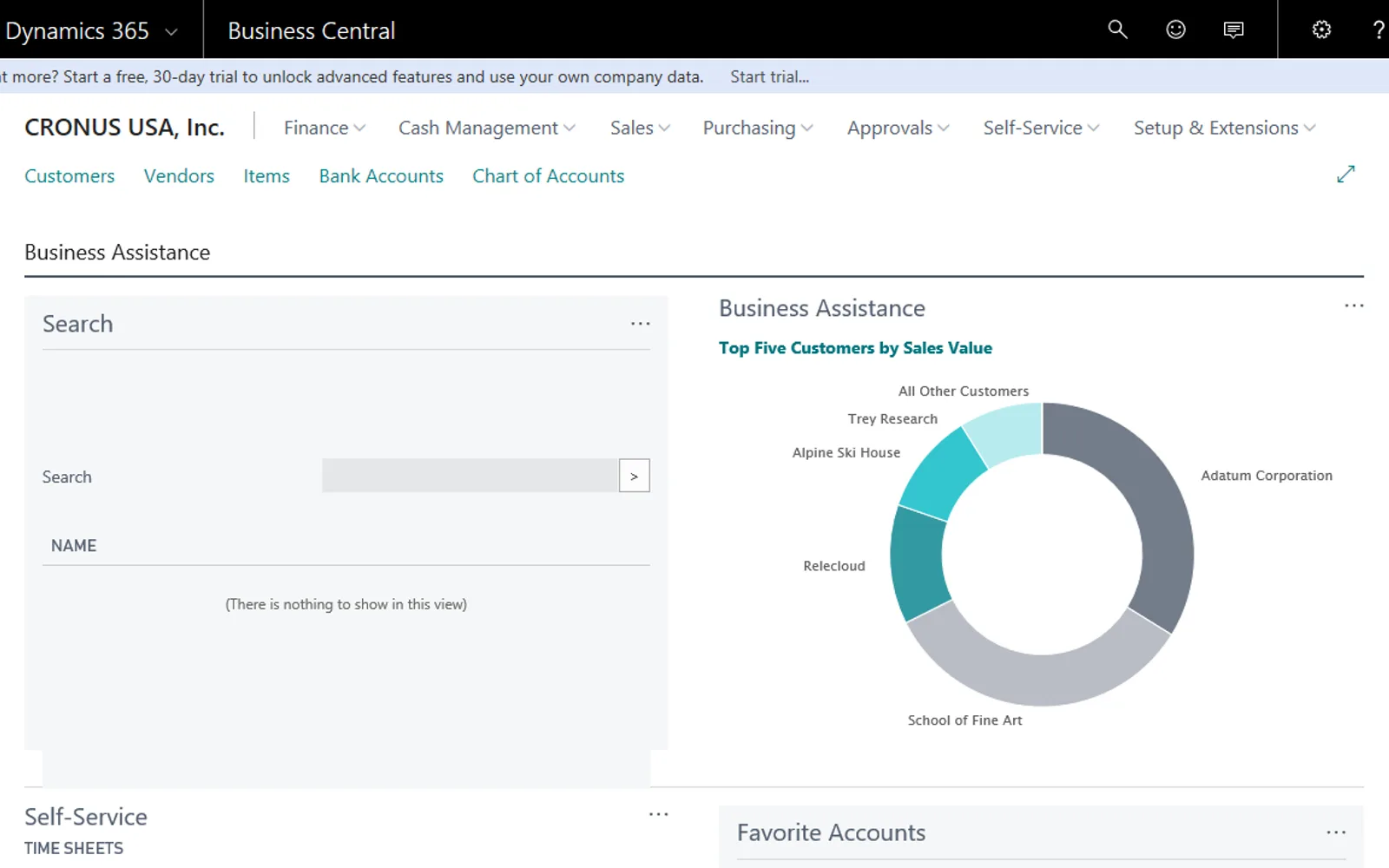Select the Alpine Ski House chart segment

943,473
